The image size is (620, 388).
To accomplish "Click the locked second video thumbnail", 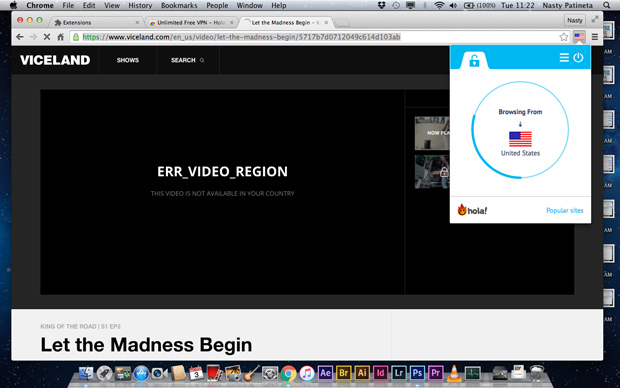I will [432, 172].
